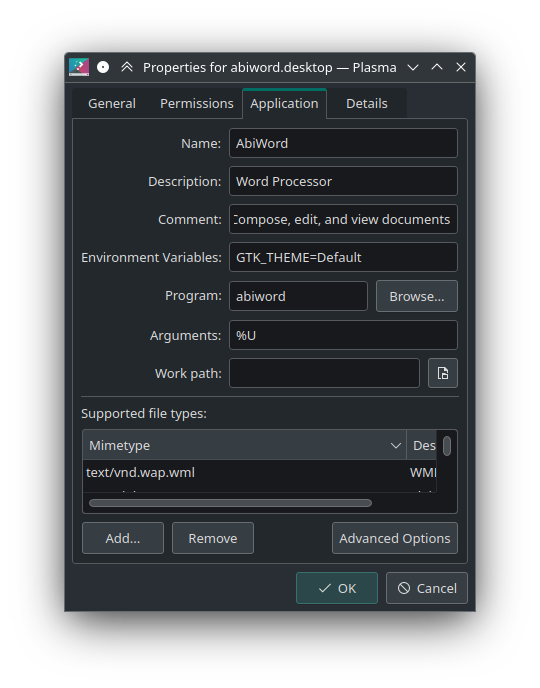This screenshot has height=688, width=540.
Task: Click the Plasma window menu icon
Action: pos(79,67)
